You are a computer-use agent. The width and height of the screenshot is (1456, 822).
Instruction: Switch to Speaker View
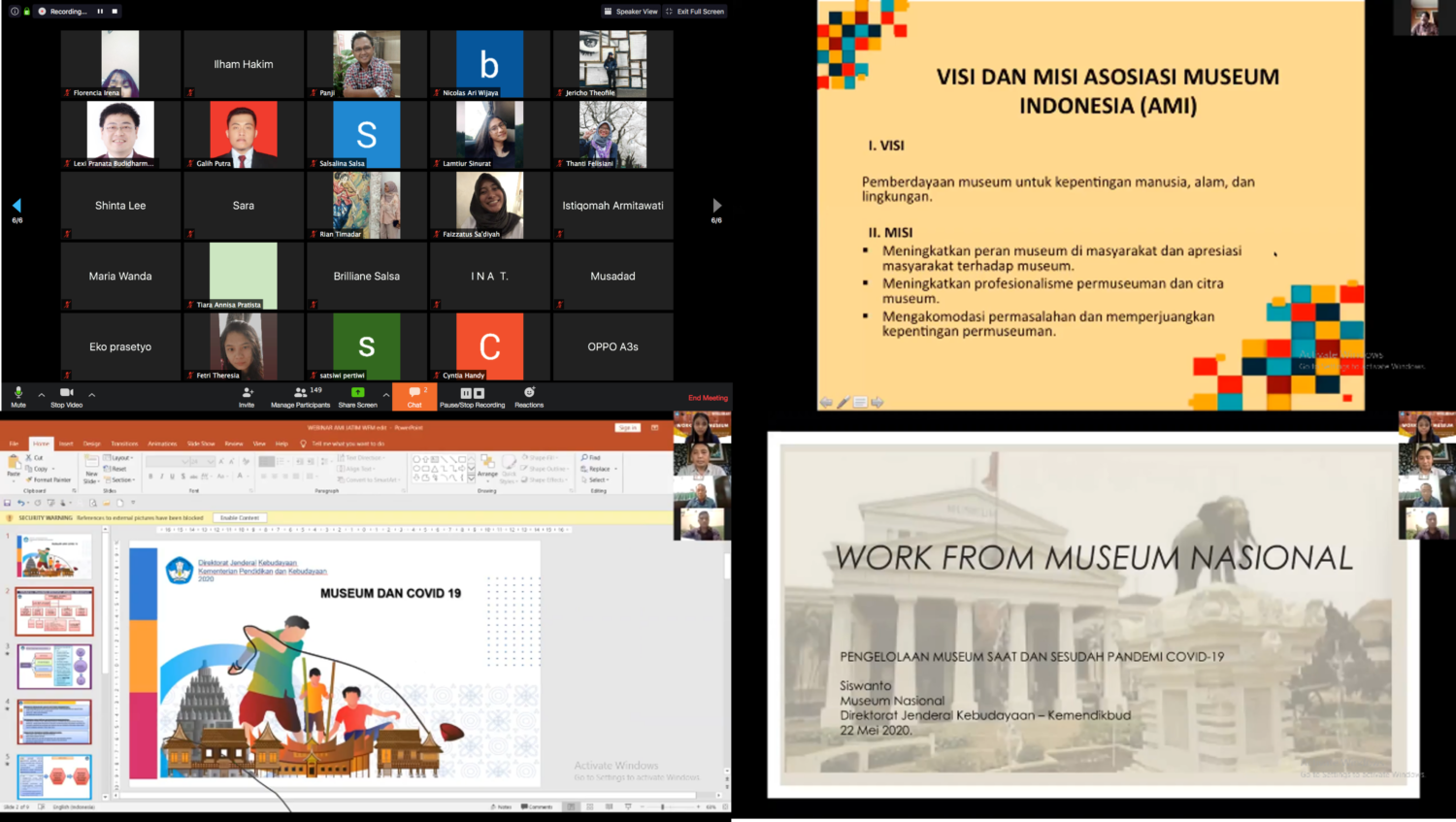631,12
